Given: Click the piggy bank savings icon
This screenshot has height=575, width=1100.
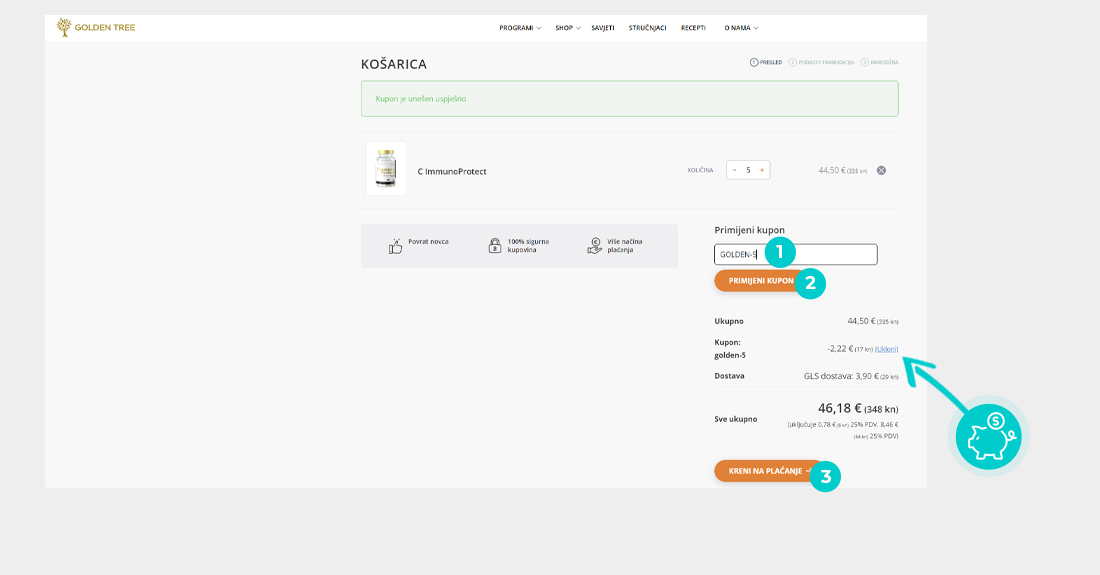Looking at the screenshot, I should [988, 437].
